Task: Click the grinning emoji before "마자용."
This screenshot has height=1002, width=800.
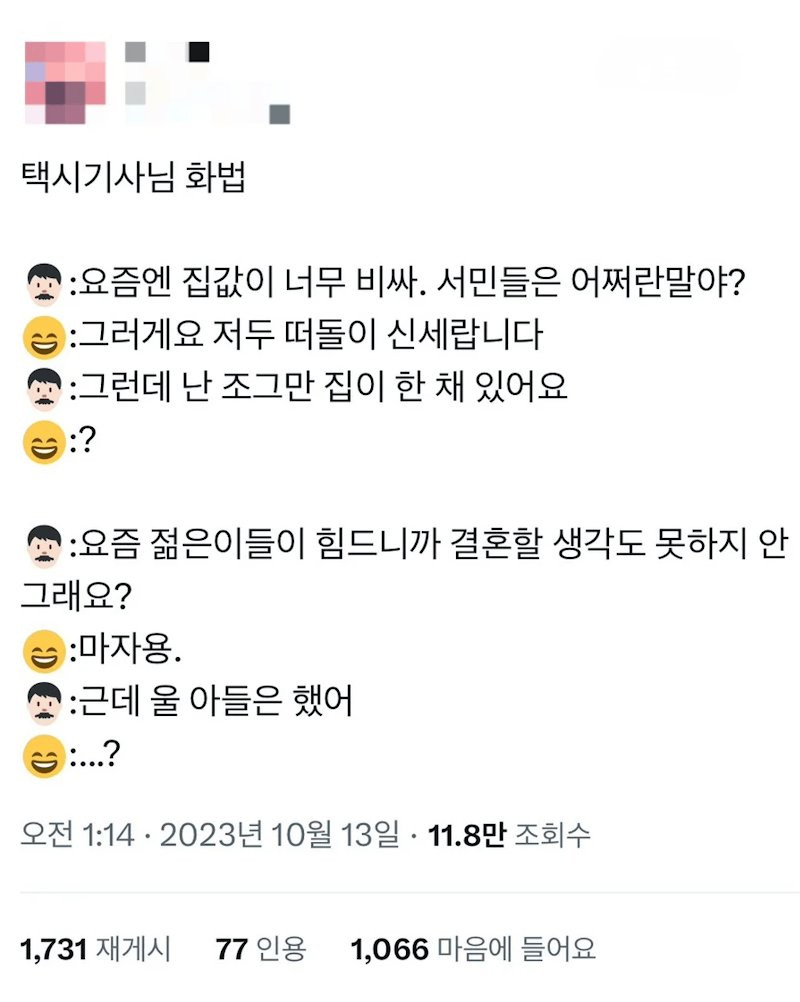Action: coord(42,654)
